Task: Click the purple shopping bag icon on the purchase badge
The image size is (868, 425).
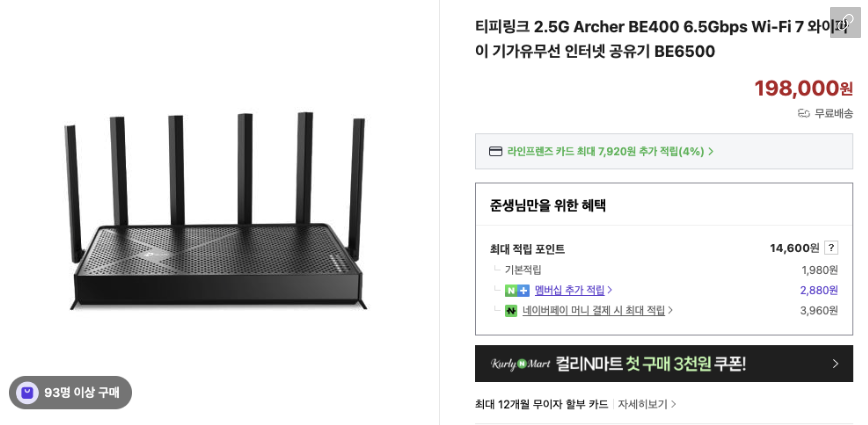Action: 27,393
